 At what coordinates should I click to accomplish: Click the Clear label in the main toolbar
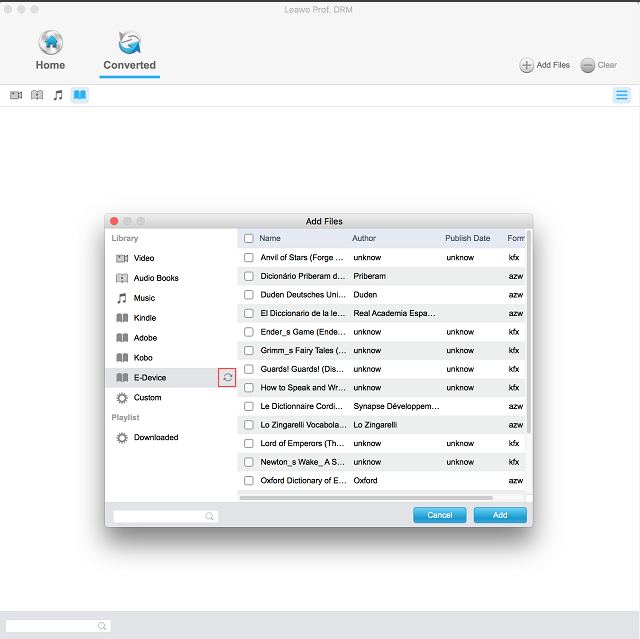[607, 65]
